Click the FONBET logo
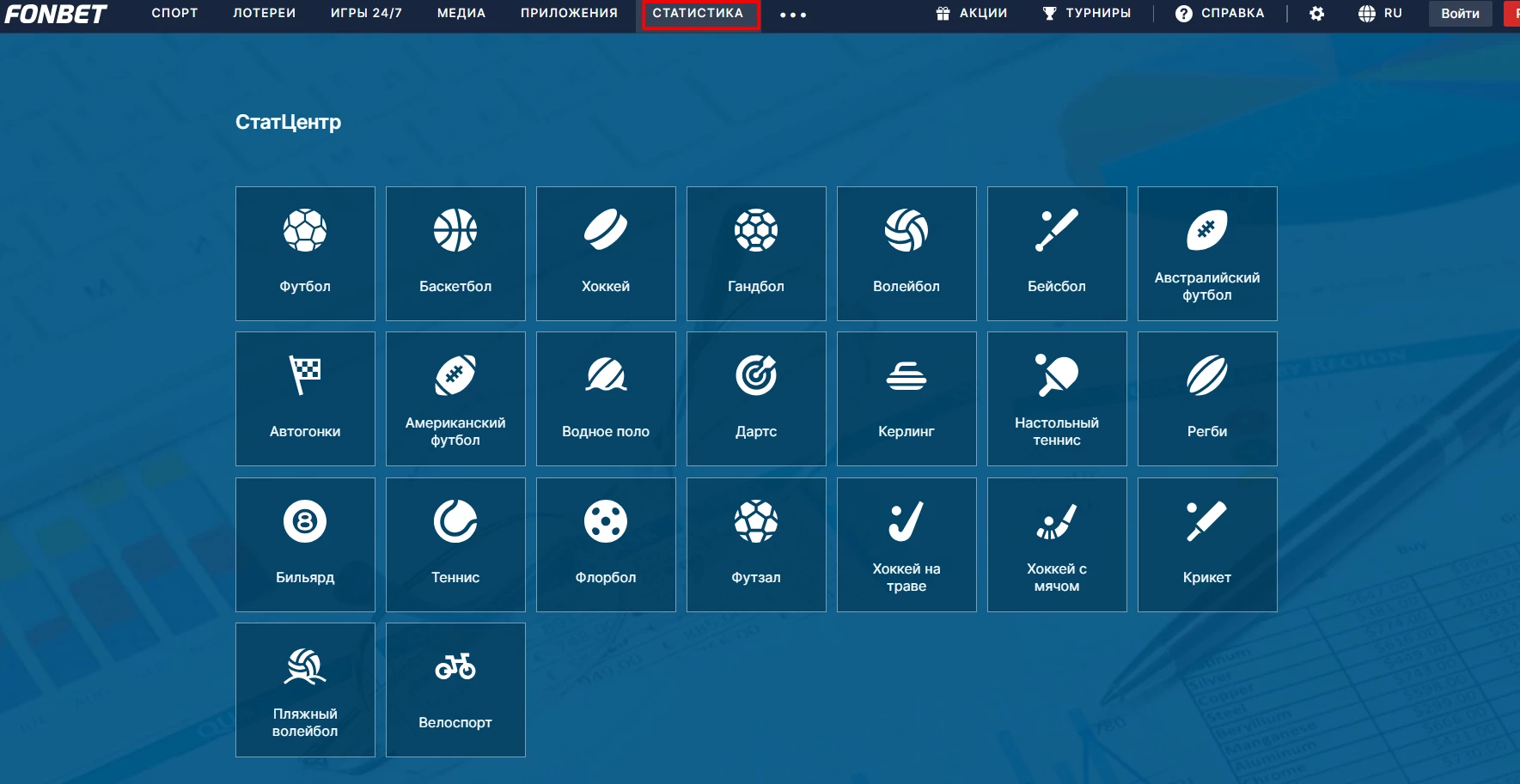 pyautogui.click(x=56, y=15)
